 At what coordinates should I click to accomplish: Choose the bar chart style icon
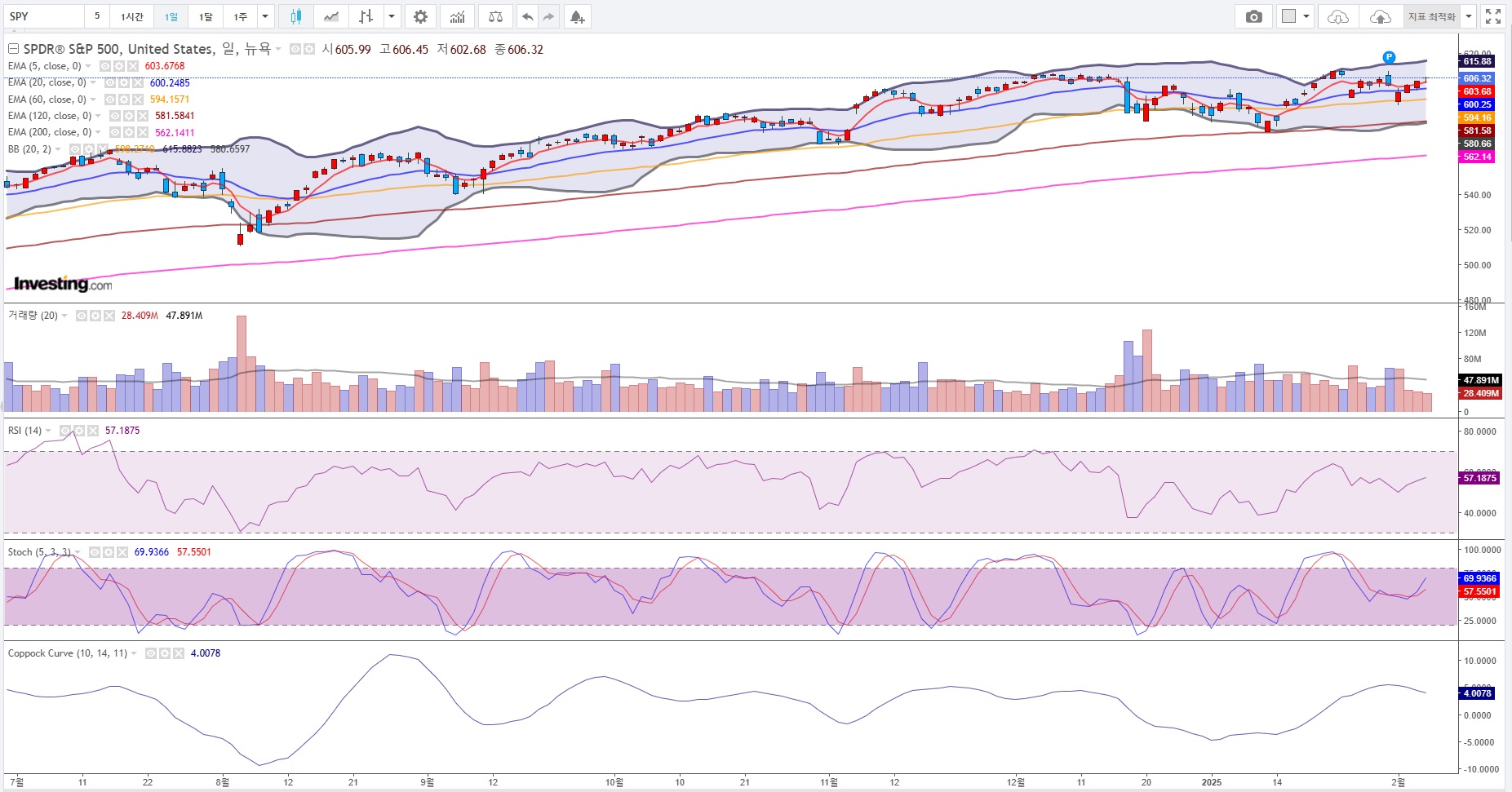366,16
